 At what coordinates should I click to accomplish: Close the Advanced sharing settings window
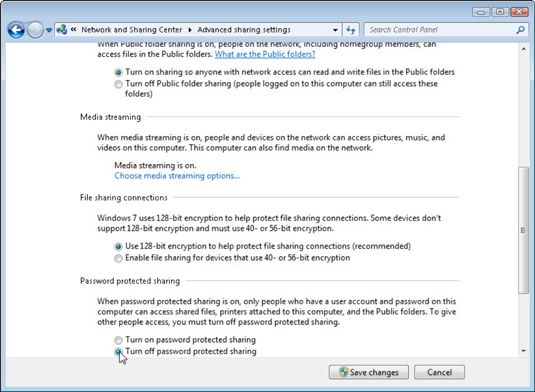pyautogui.click(x=519, y=12)
